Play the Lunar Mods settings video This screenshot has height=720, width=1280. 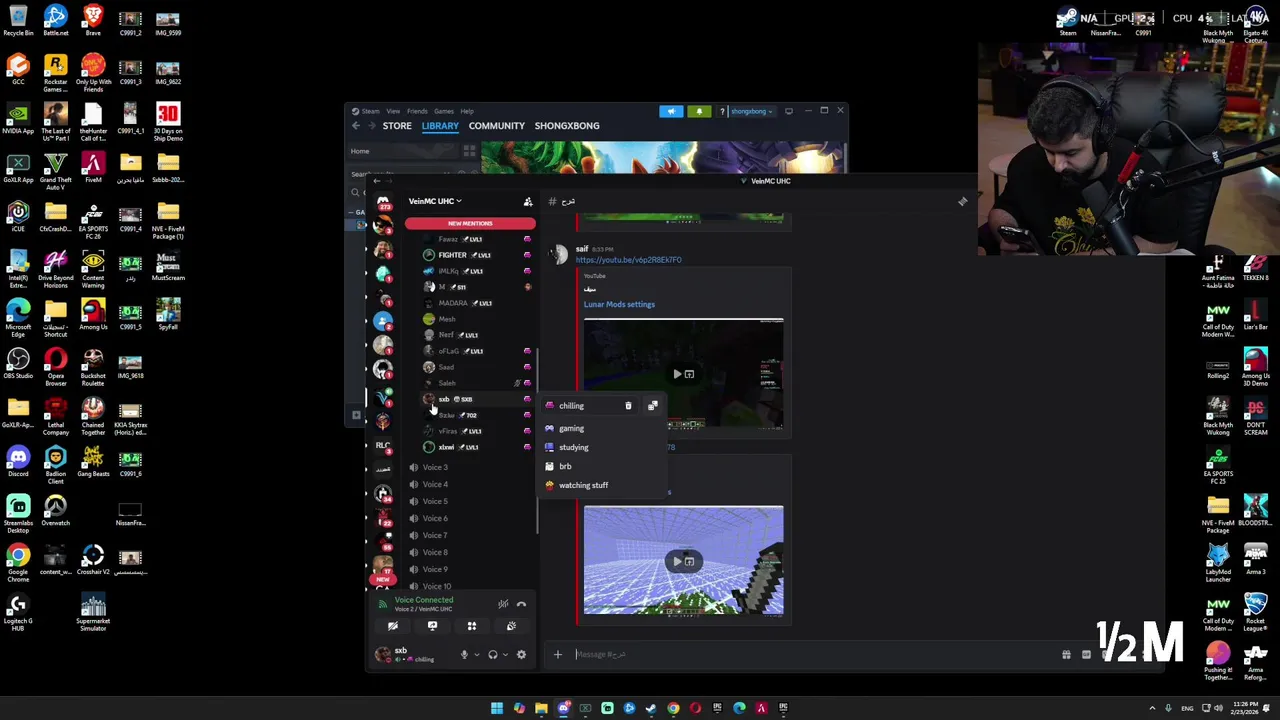[x=678, y=374]
